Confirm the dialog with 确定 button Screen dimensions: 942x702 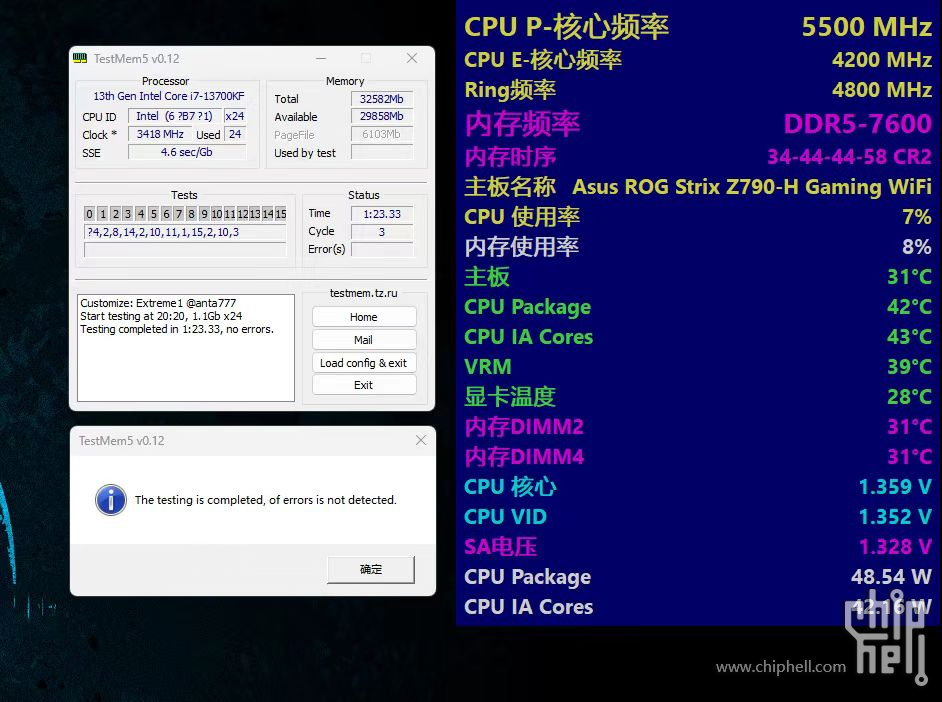(371, 569)
